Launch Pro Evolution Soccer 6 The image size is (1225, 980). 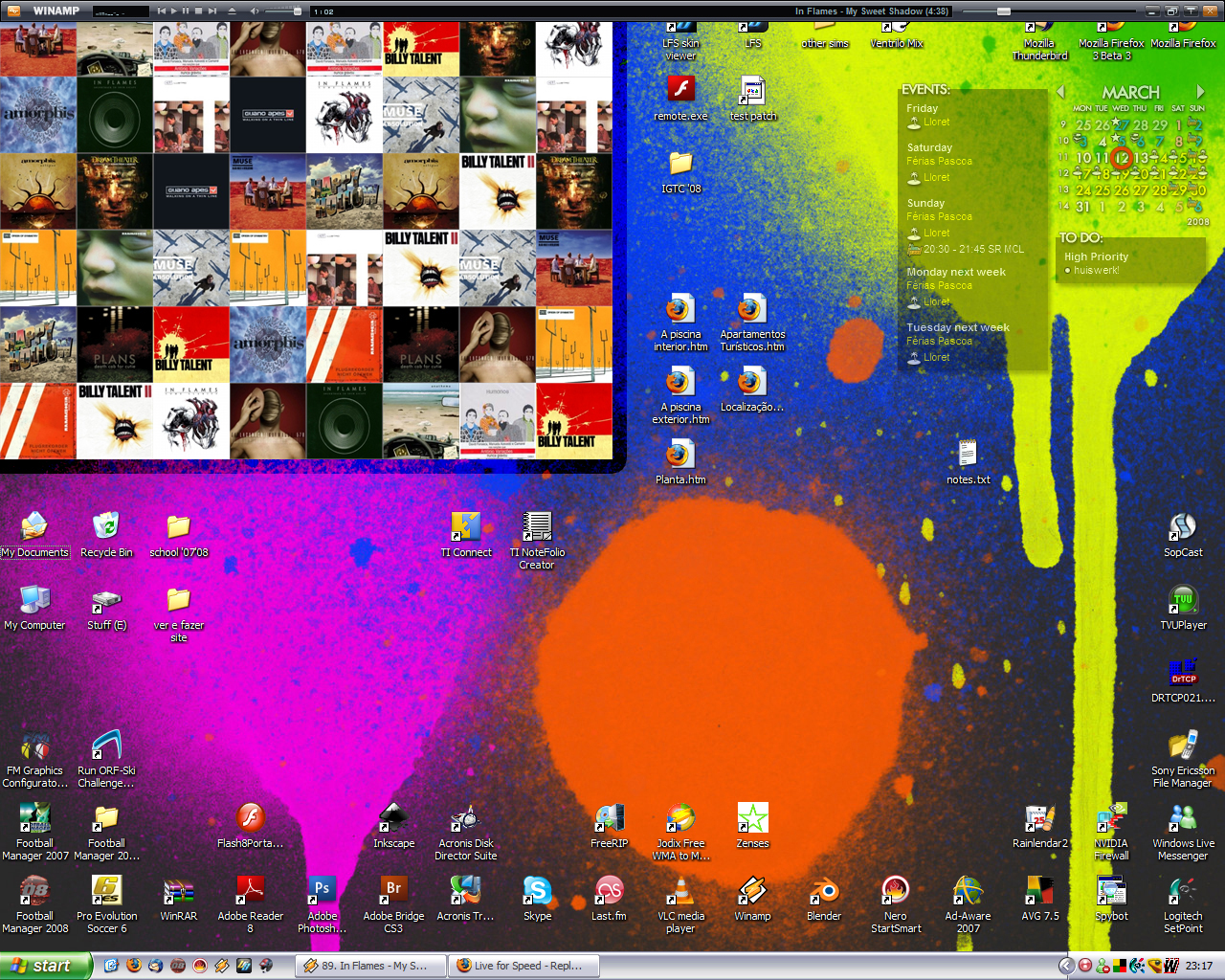(106, 904)
